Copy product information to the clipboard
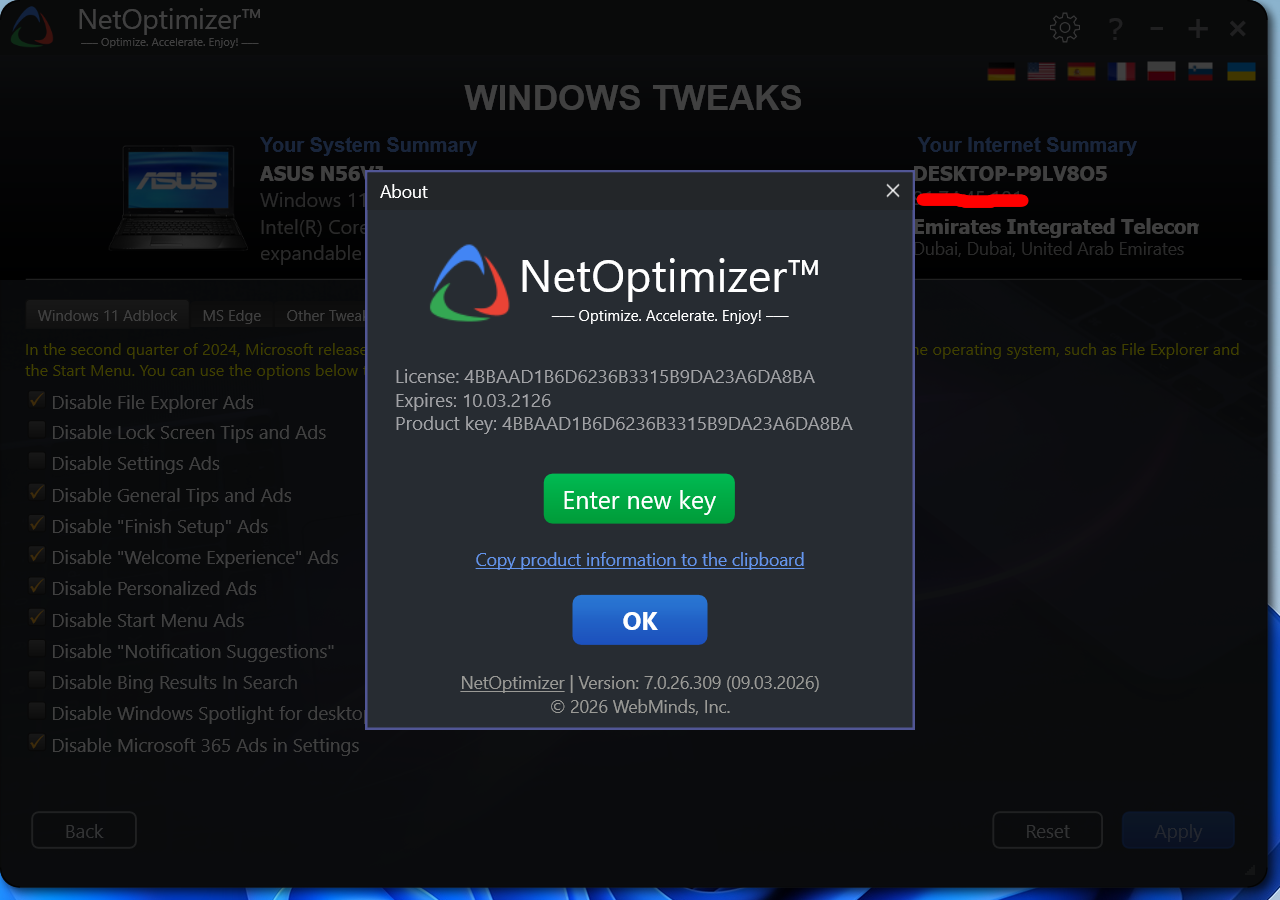Viewport: 1280px width, 900px height. tap(640, 560)
